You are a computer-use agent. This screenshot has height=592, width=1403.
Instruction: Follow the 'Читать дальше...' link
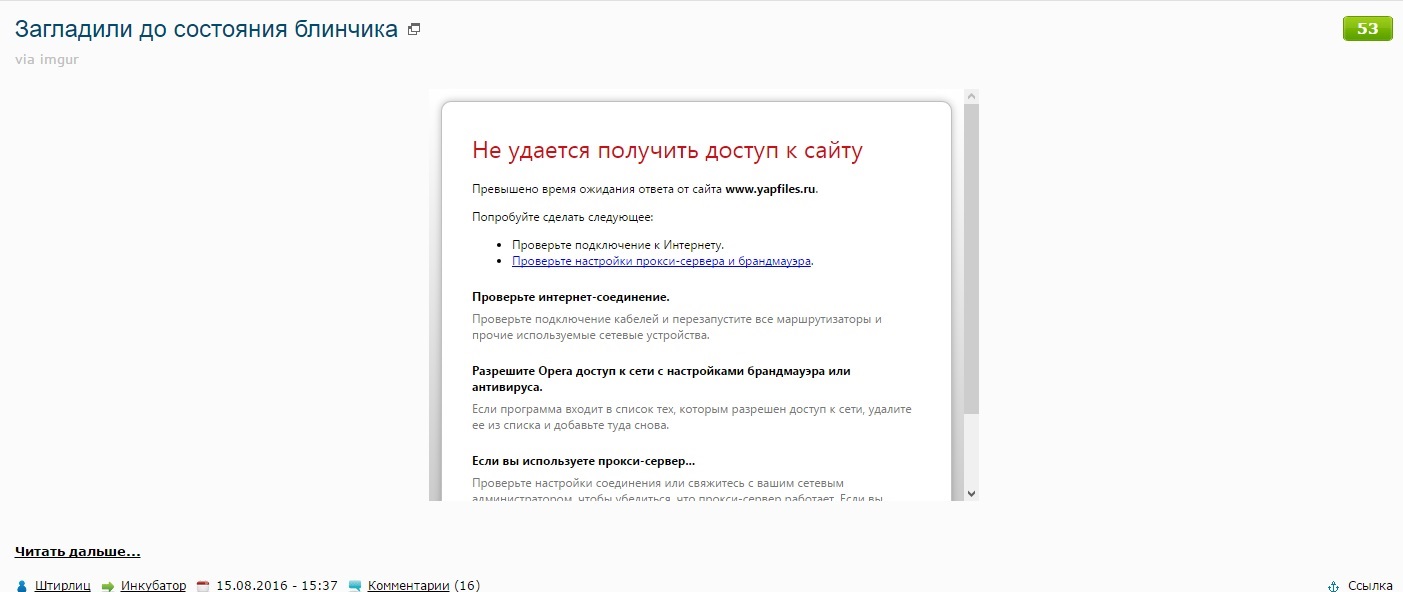77,552
